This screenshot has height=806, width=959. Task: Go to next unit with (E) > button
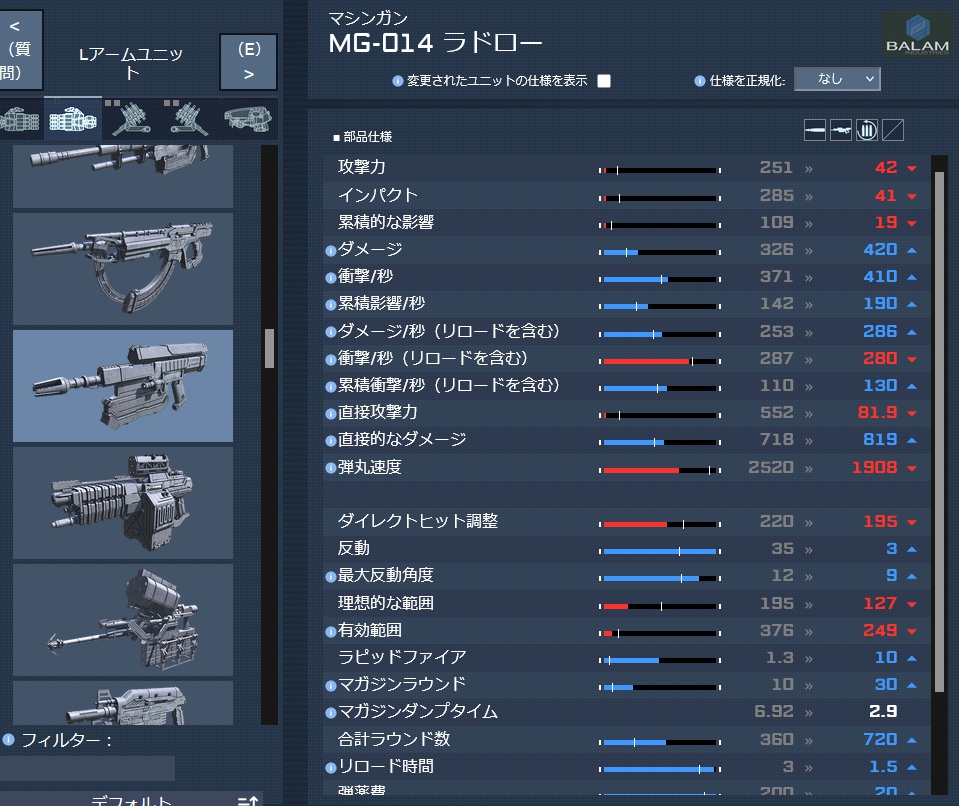[x=248, y=62]
